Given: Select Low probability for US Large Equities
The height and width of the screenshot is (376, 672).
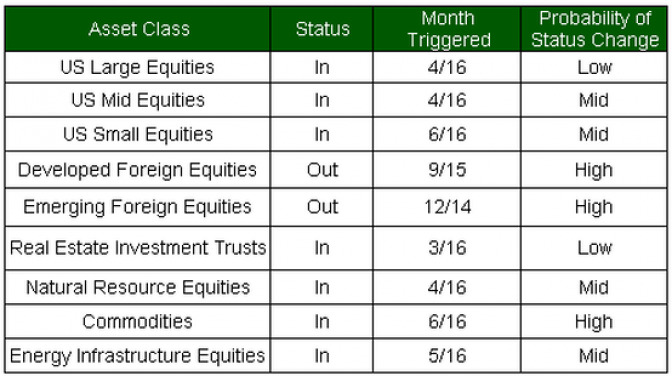Looking at the screenshot, I should coord(594,67).
